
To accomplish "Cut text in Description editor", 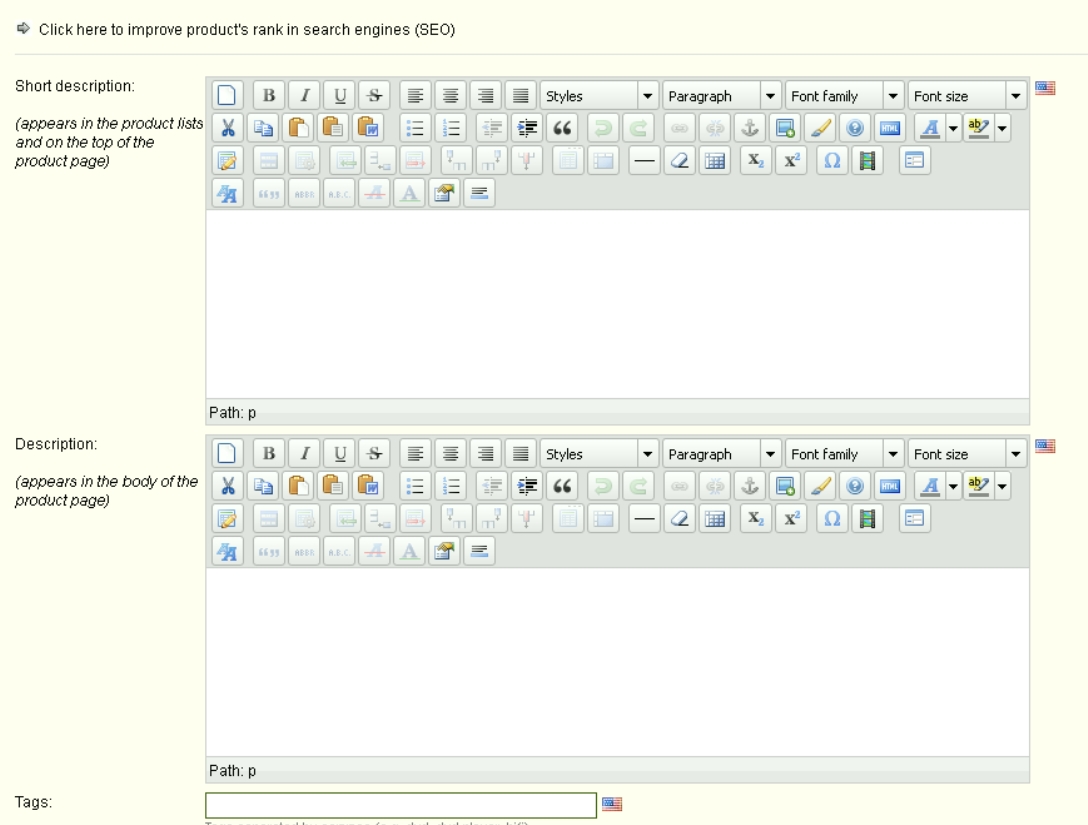I will coord(227,486).
